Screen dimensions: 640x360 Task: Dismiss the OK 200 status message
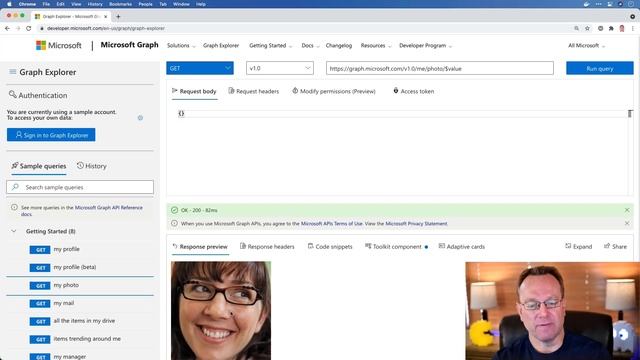627,210
